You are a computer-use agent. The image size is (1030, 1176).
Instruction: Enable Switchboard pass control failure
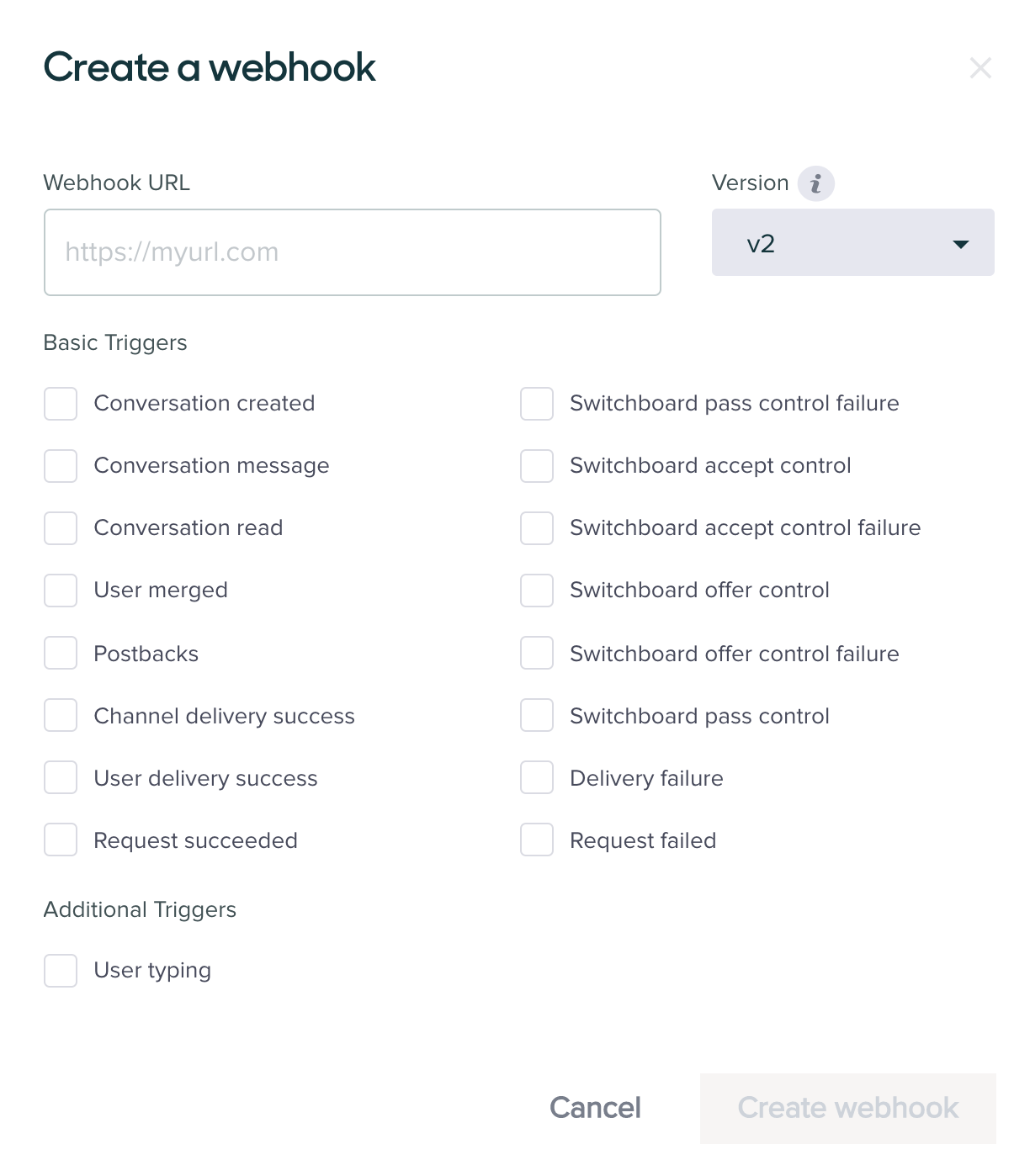click(537, 404)
